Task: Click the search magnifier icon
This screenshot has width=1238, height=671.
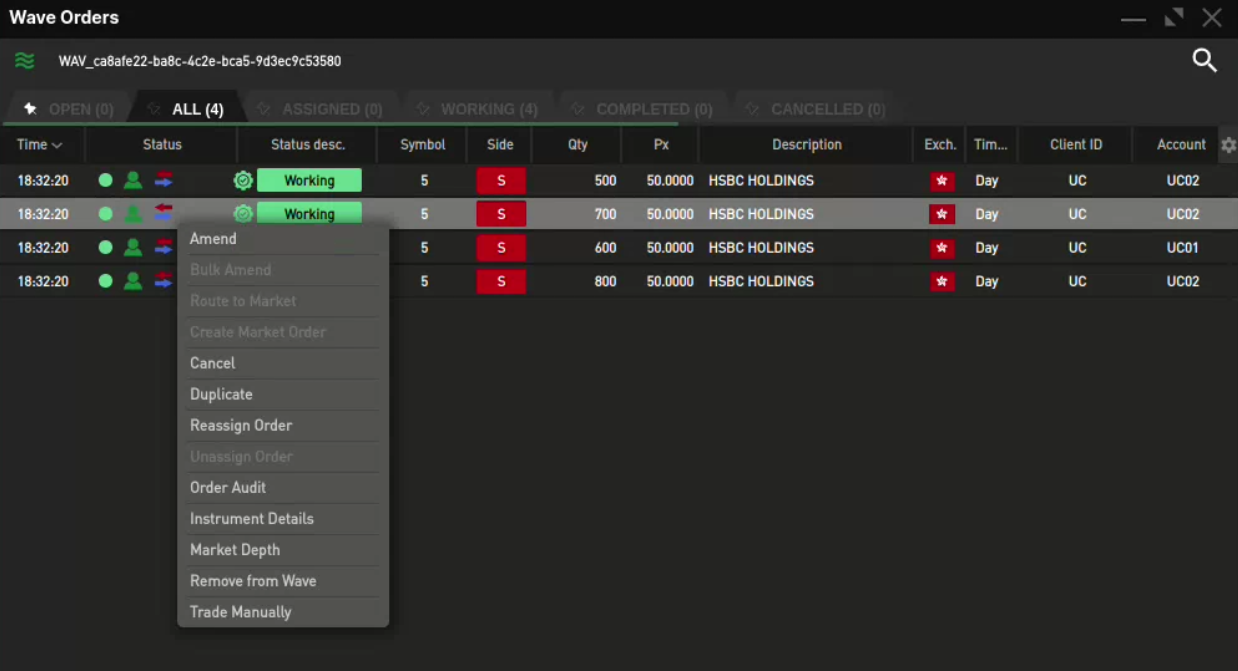Action: 1204,61
